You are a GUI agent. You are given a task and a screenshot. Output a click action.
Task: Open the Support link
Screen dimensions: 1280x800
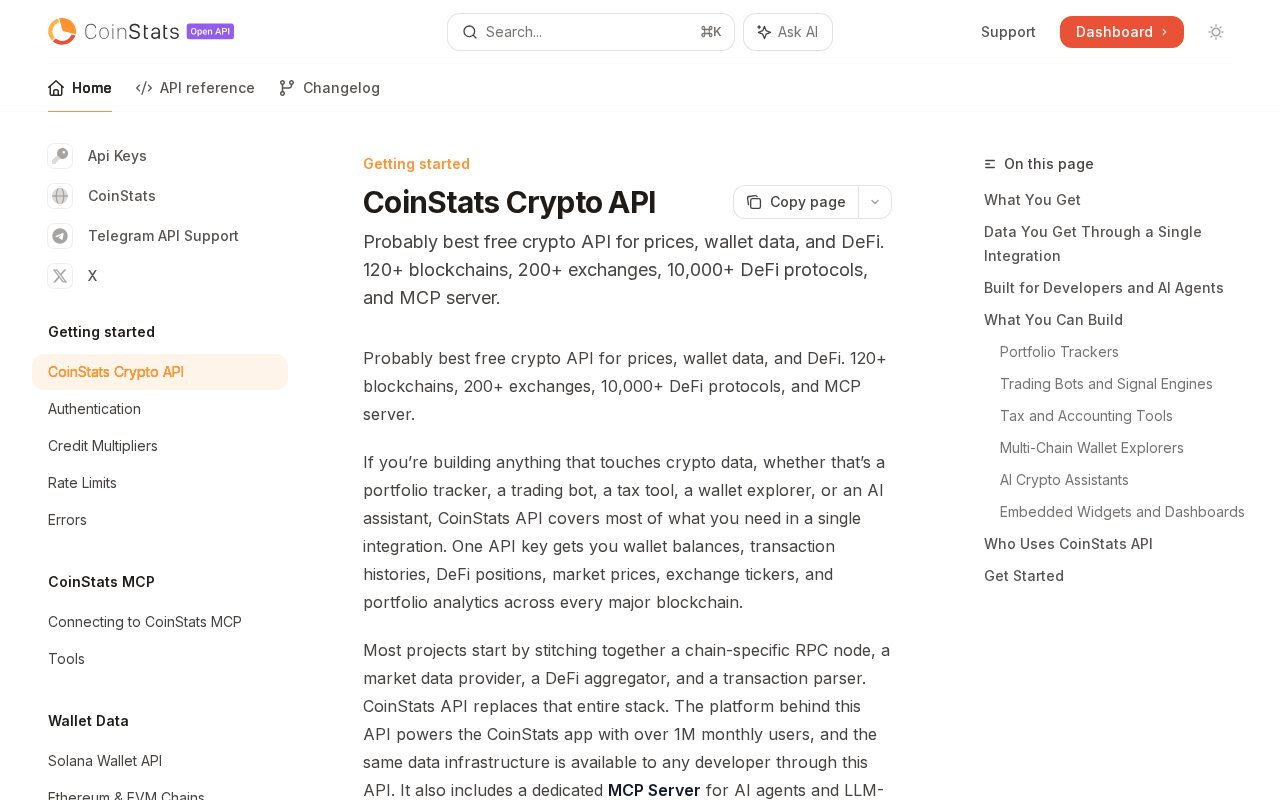(1008, 32)
